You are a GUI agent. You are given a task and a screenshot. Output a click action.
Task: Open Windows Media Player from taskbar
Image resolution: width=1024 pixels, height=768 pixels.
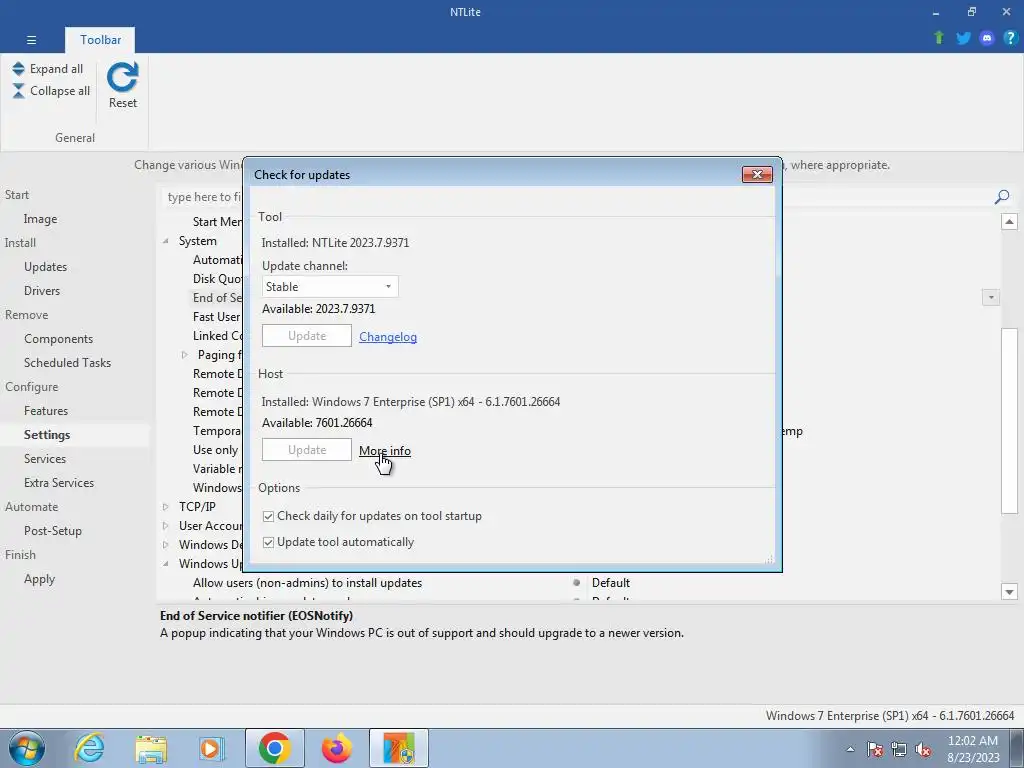212,748
